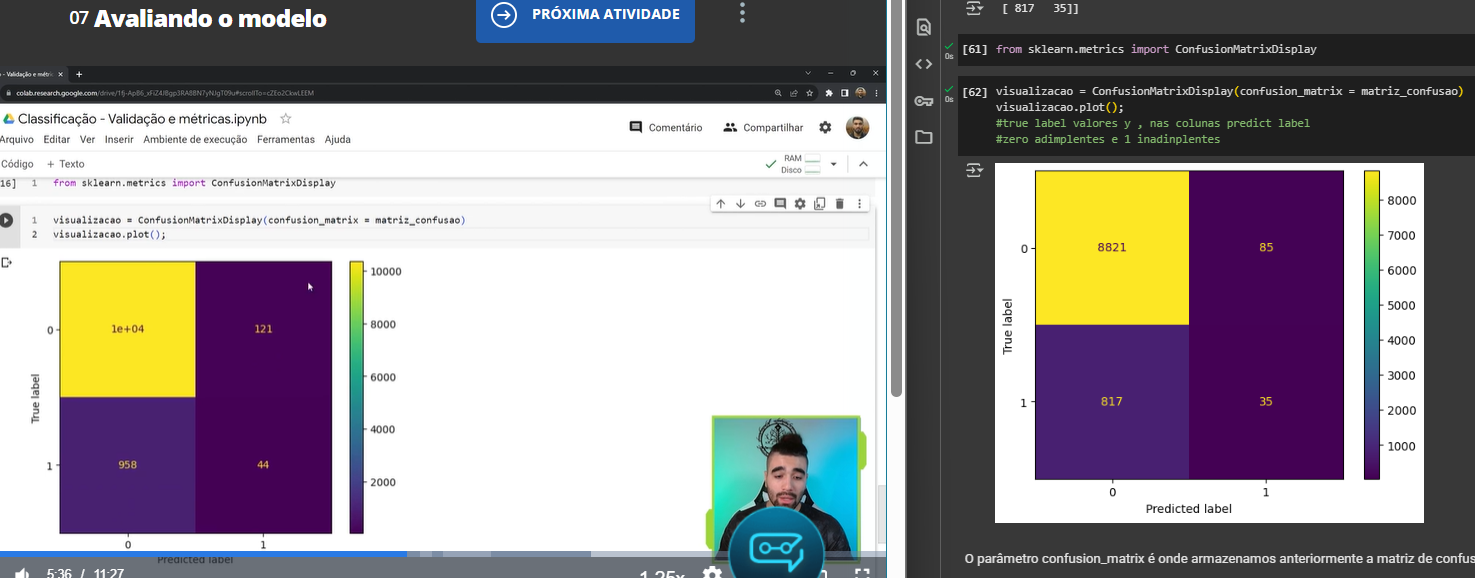Click the browser URL address bar in the video
The image size is (1475, 578).
(390, 93)
